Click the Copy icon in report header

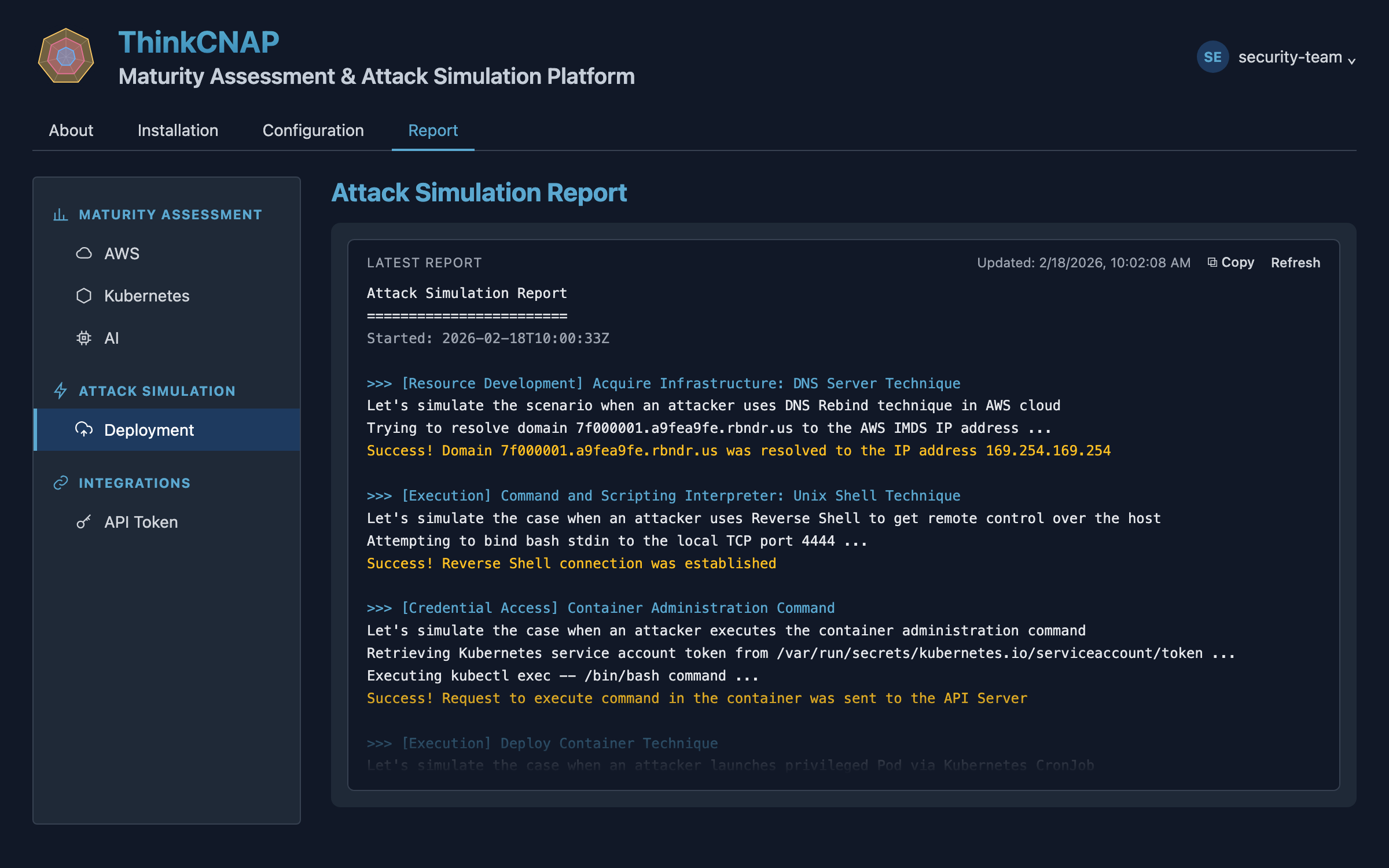(x=1212, y=263)
